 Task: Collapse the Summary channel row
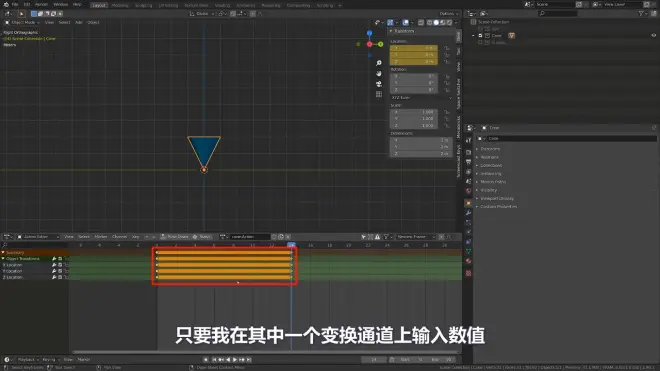[3, 253]
